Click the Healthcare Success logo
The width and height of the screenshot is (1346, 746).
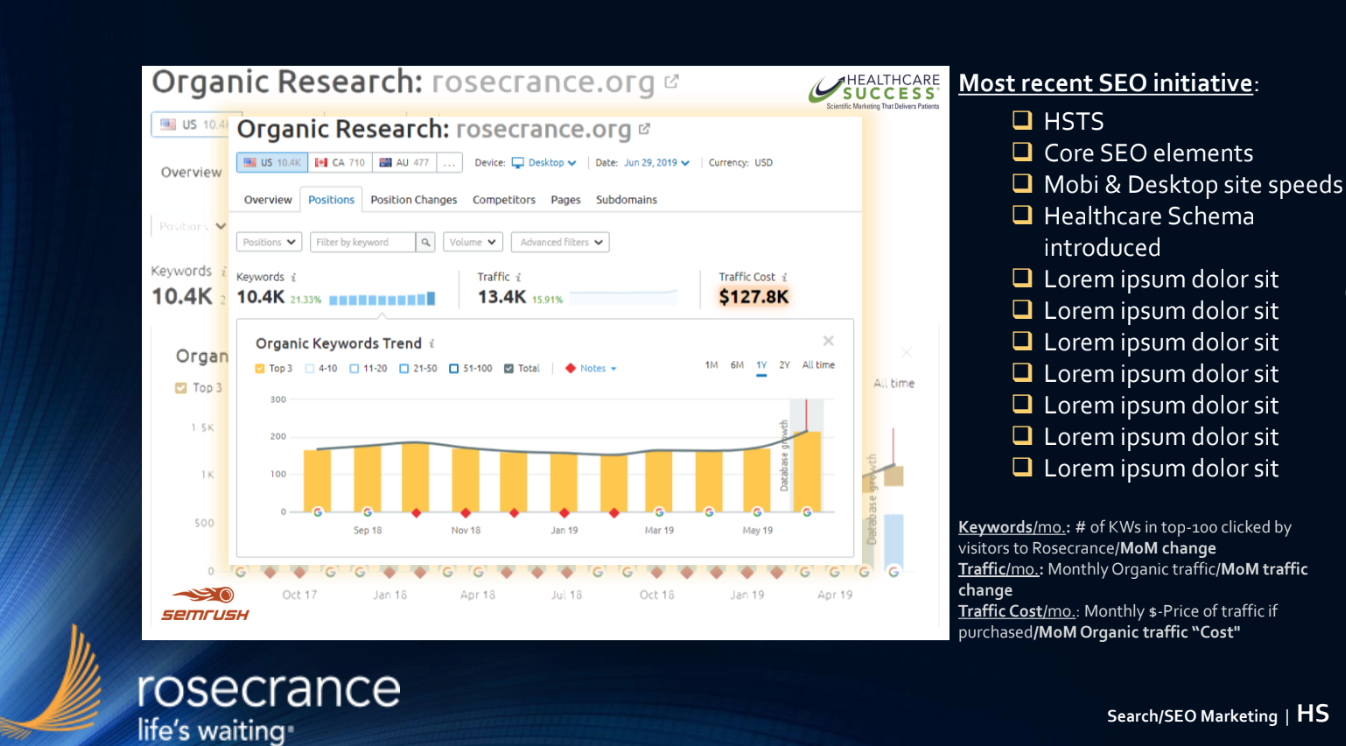(875, 92)
